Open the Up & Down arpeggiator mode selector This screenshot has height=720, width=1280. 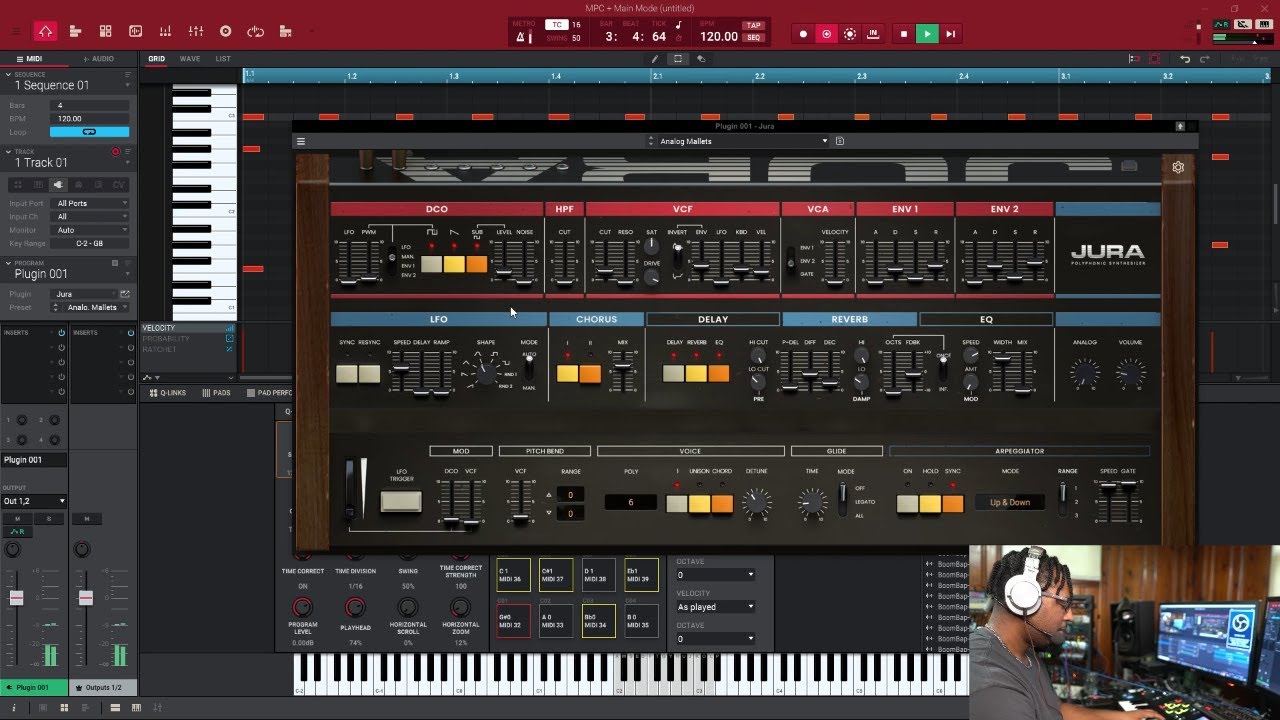tap(1010, 502)
